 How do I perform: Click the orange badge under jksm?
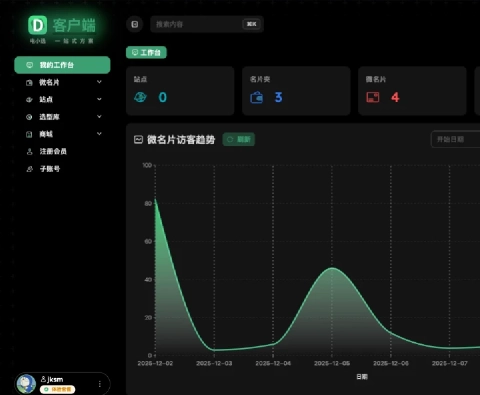coord(57,389)
